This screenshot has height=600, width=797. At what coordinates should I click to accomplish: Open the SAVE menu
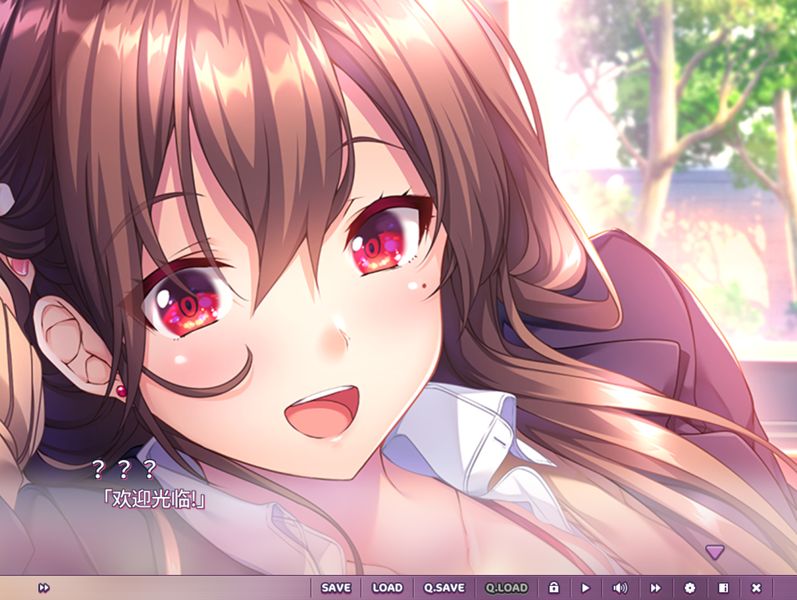(336, 588)
